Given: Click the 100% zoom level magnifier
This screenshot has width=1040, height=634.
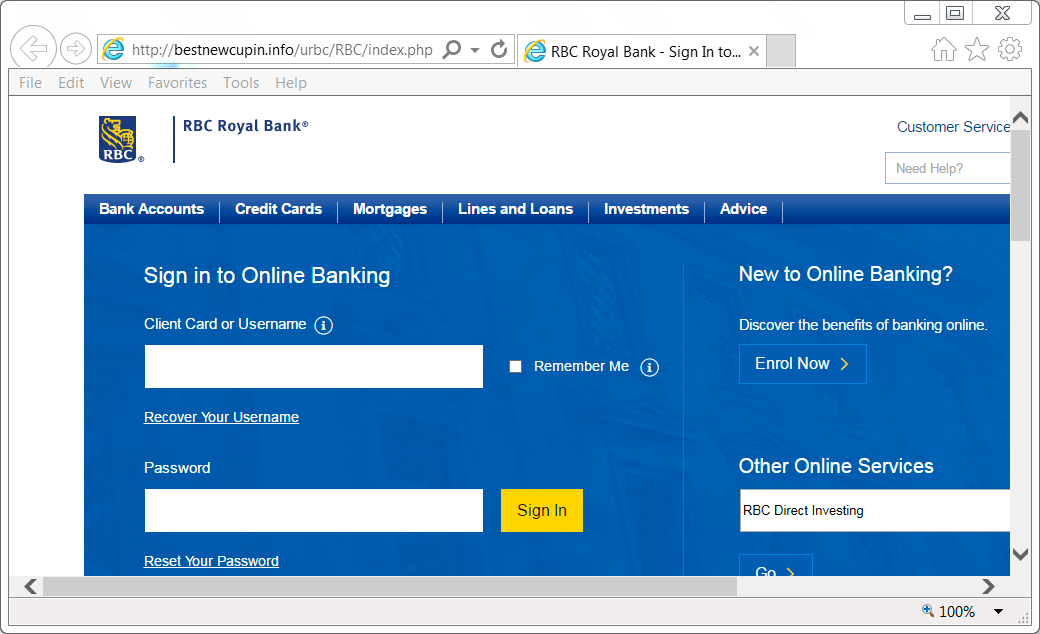Looking at the screenshot, I should (x=928, y=611).
